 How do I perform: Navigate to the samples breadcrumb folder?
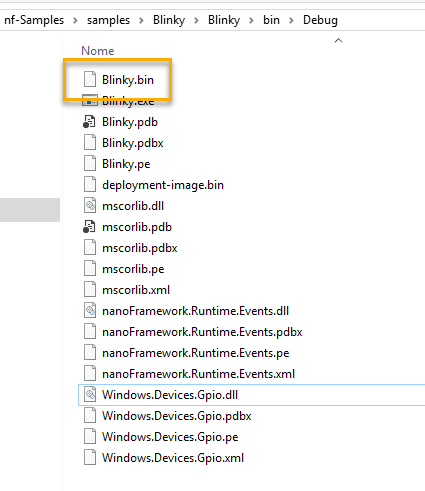click(108, 20)
